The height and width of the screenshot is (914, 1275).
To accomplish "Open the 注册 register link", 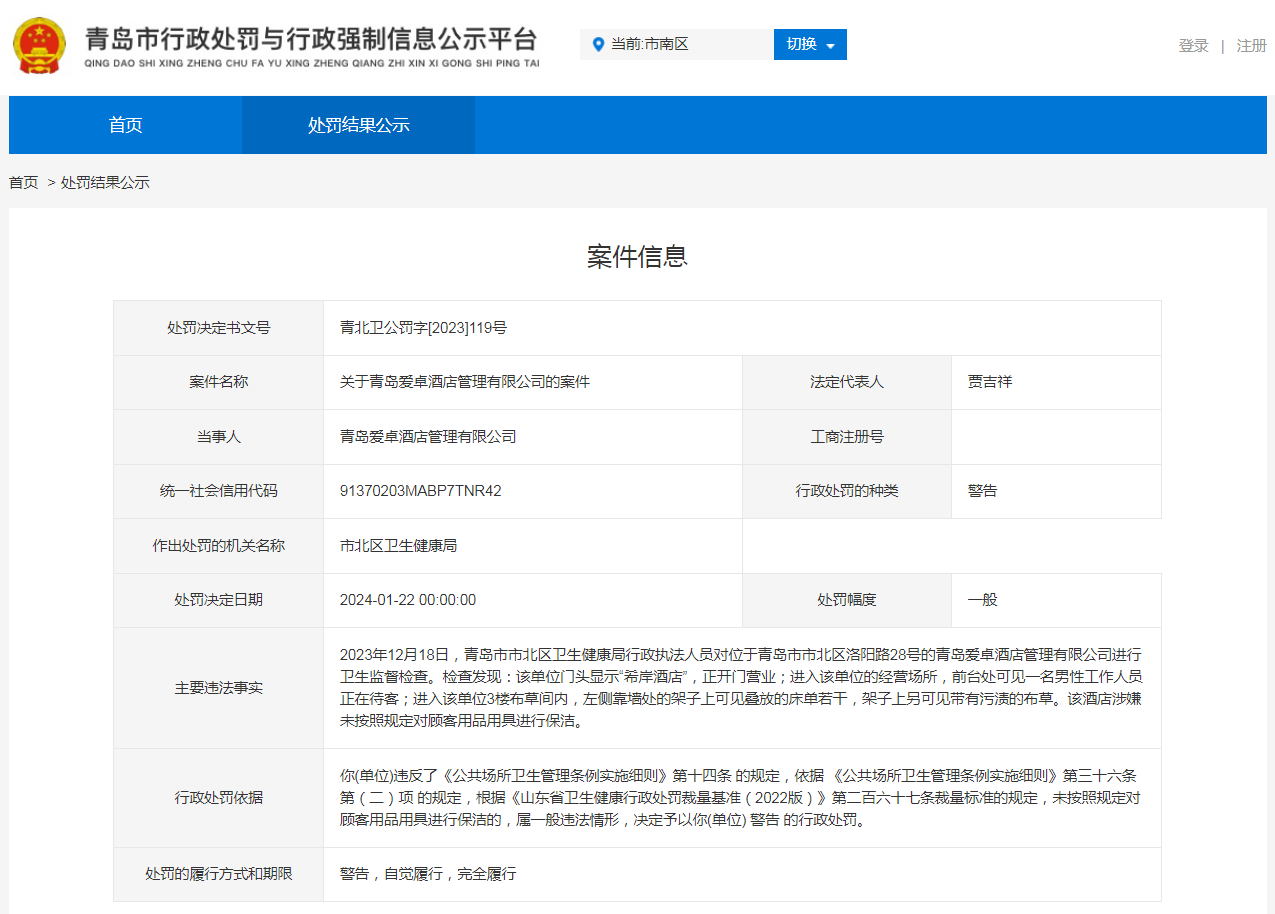I will 1251,45.
